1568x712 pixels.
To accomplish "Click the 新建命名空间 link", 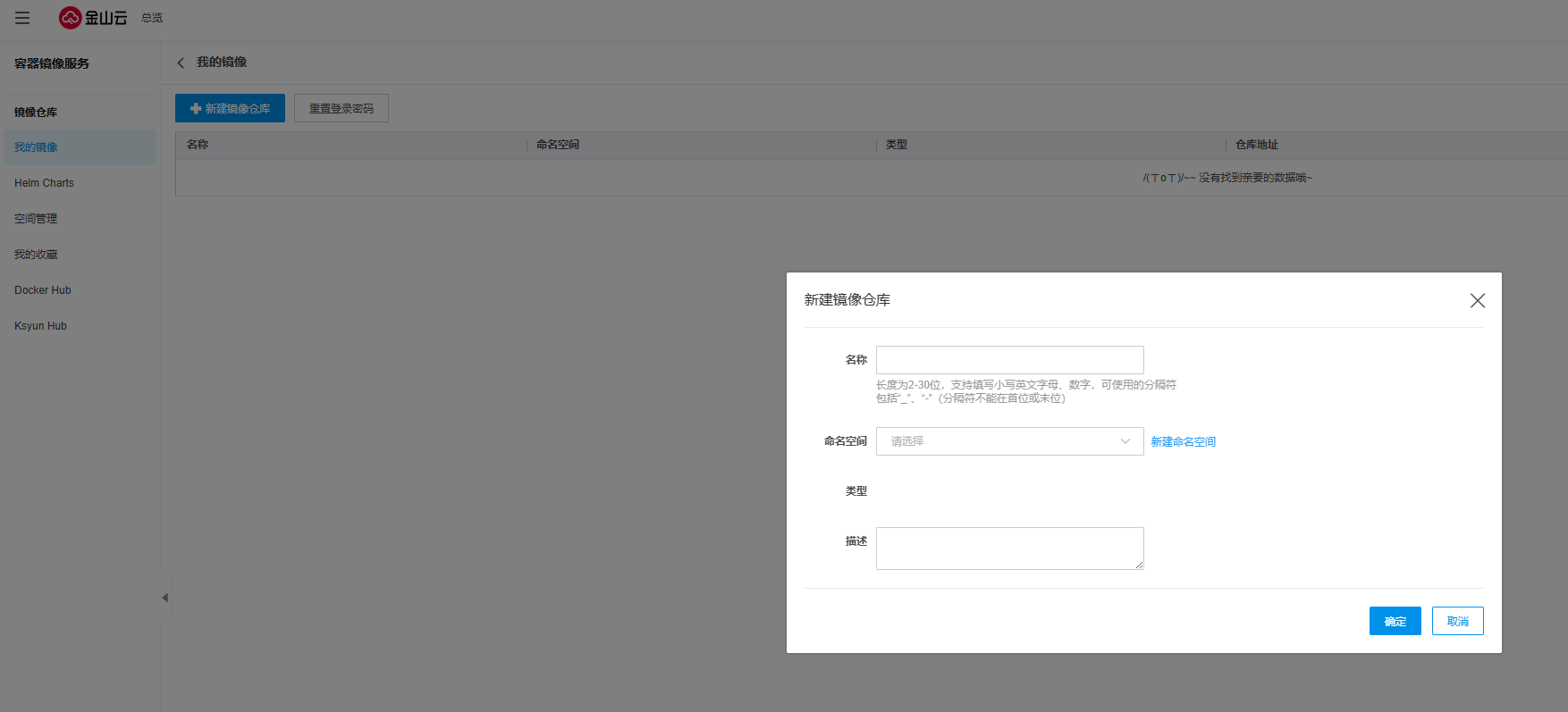I will (1183, 442).
